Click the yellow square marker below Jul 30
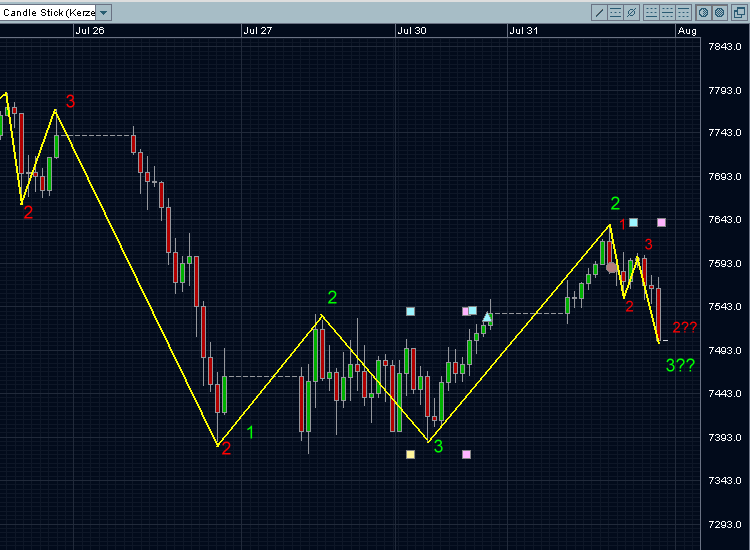 pos(410,454)
